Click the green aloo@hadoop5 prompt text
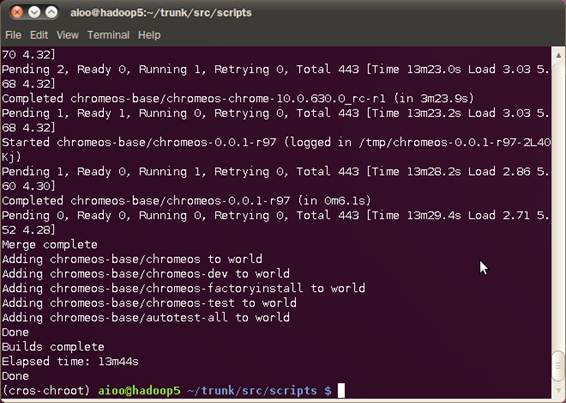Screen dimensions: 566x403 pos(139,390)
